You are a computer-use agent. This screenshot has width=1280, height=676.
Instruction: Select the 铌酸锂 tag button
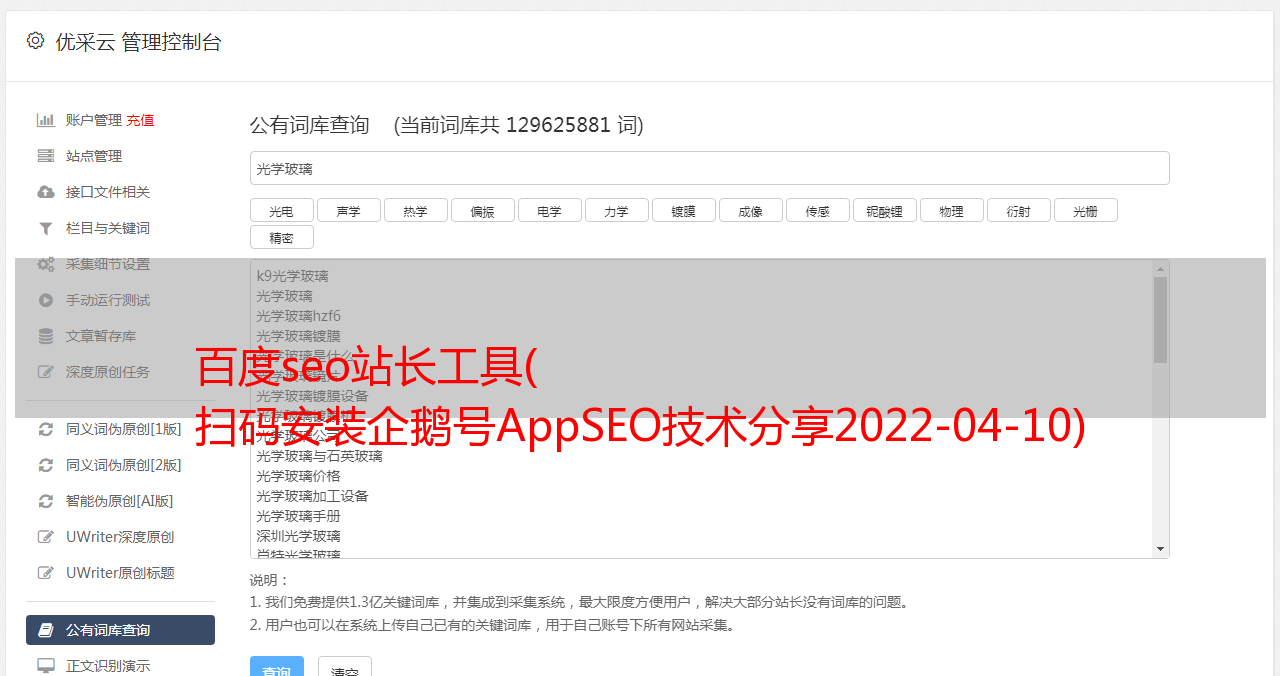click(884, 210)
